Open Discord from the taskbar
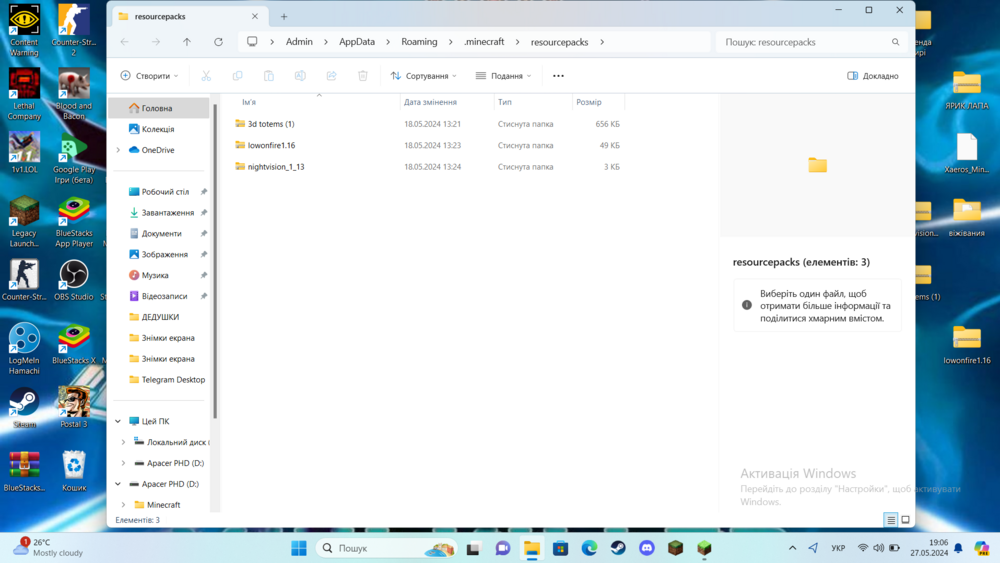1000x563 pixels. coord(647,548)
